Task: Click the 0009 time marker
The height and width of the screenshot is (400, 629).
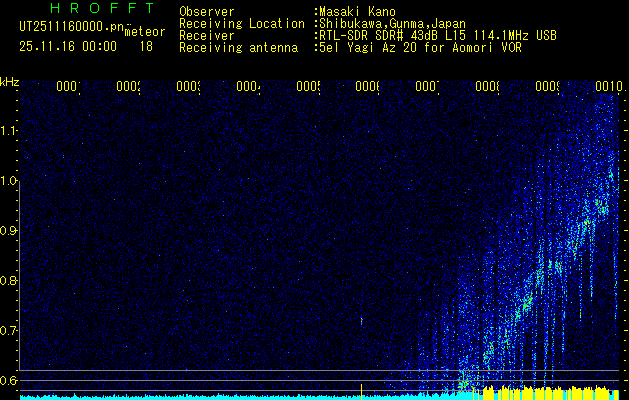Action: (547, 86)
